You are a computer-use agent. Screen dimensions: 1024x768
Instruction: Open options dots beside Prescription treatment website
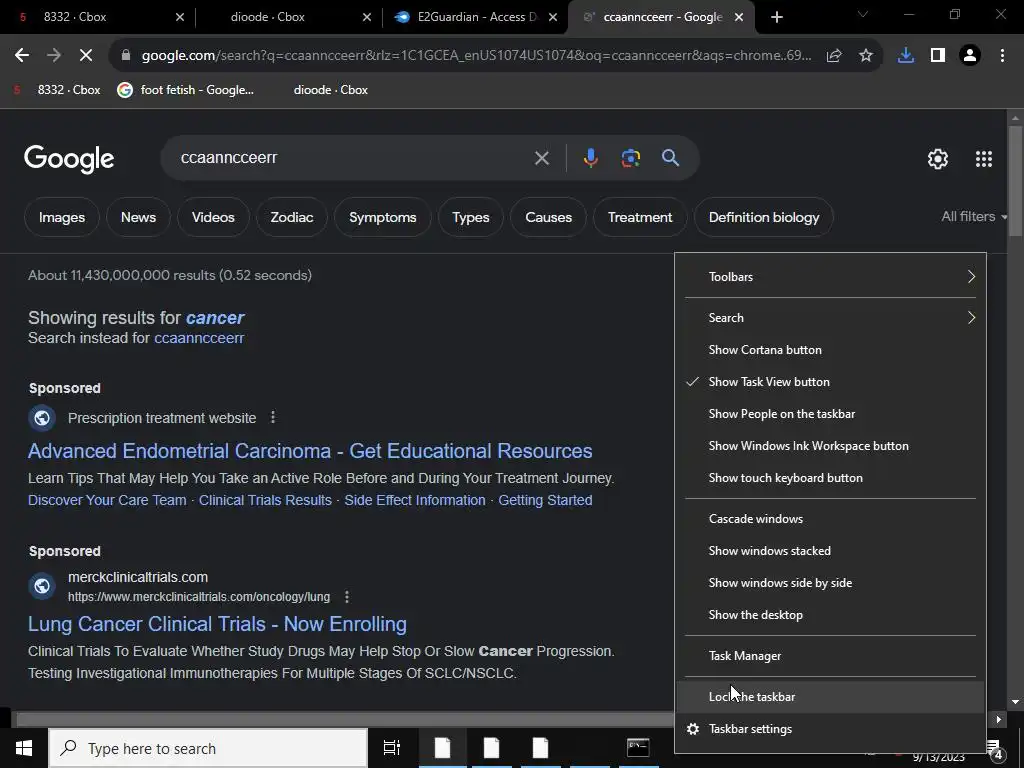coord(273,417)
